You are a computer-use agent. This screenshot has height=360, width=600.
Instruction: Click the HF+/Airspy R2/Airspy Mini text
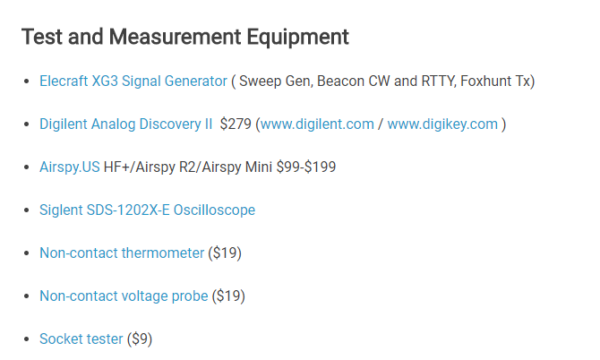click(188, 167)
